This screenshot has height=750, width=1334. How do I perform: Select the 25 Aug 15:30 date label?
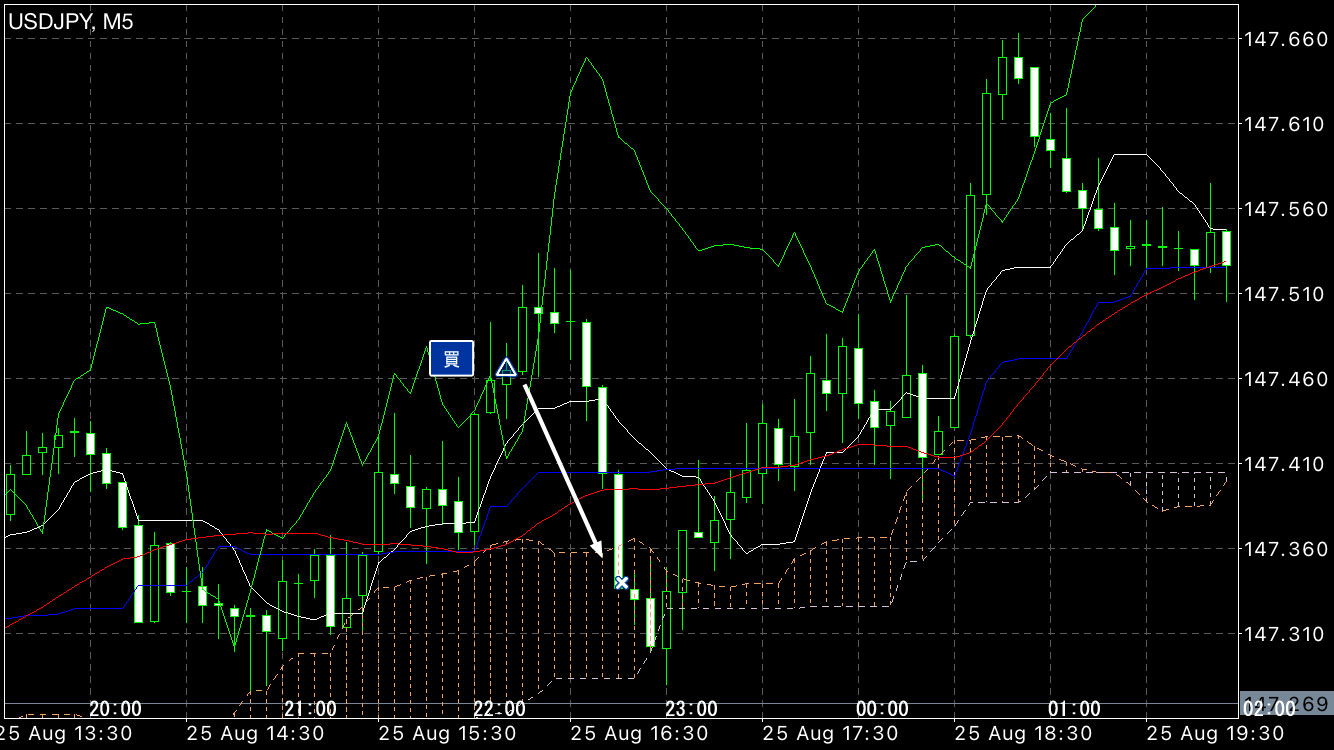(448, 735)
